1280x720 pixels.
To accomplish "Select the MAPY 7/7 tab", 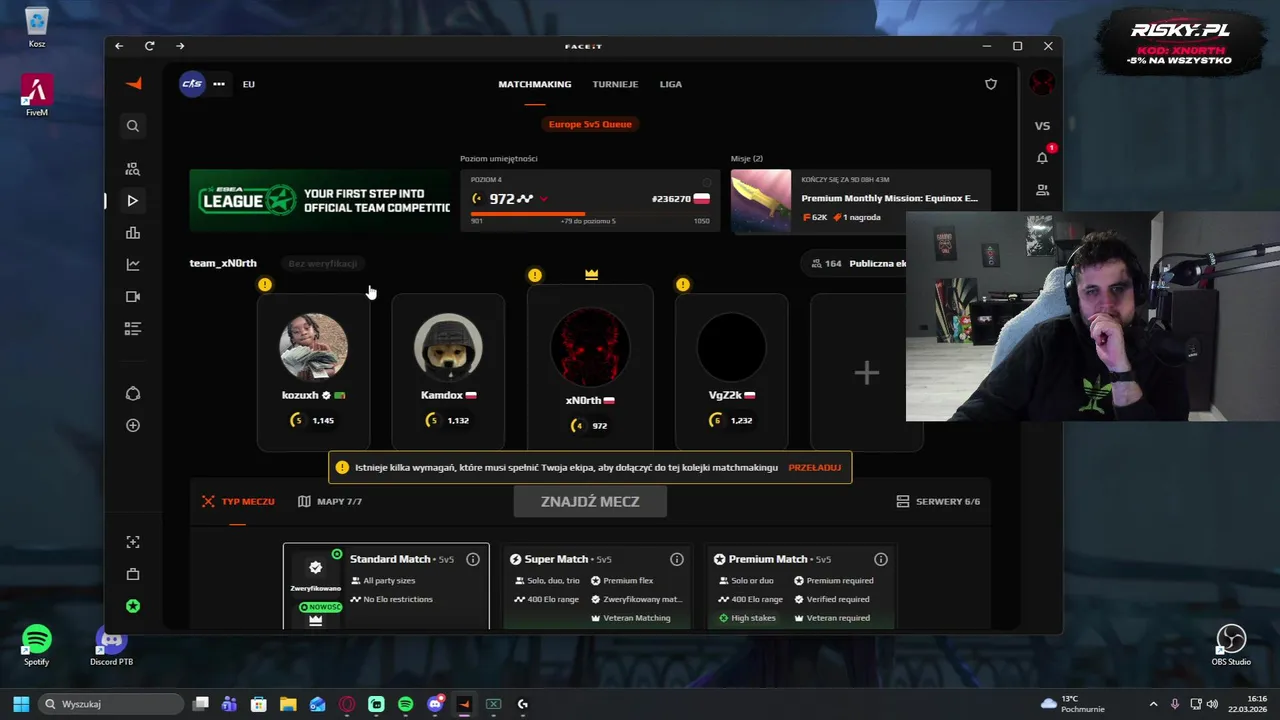I will tap(330, 502).
